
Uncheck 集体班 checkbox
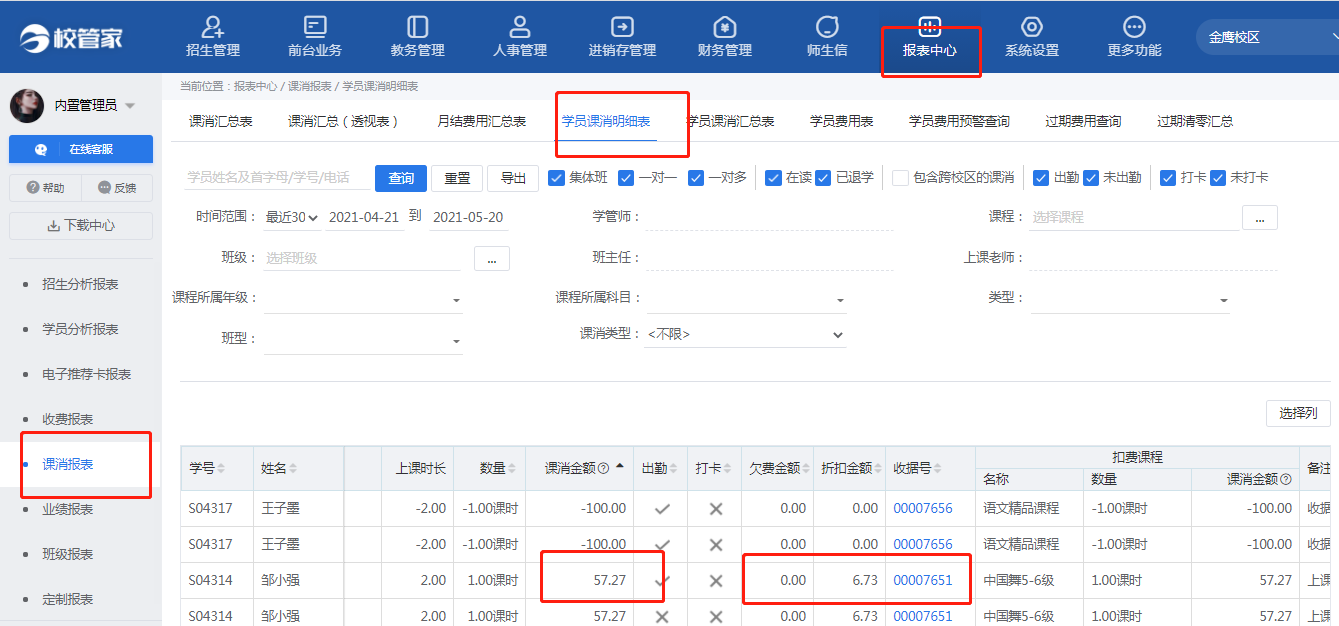[x=557, y=178]
